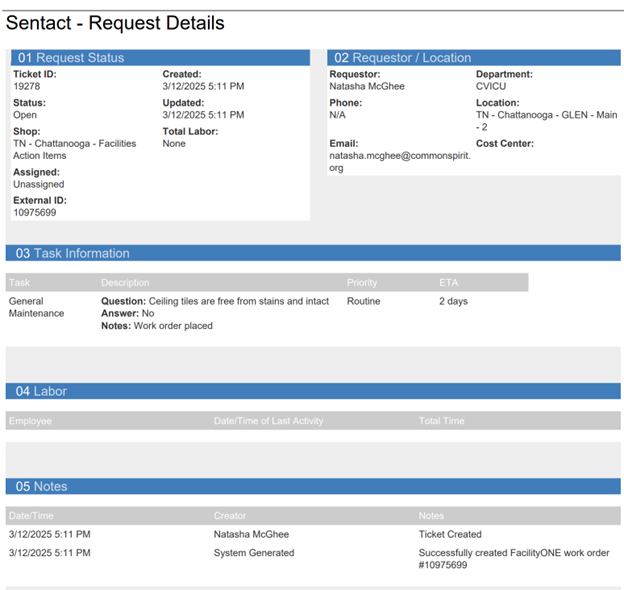Click the 03 Task Information section header

tap(72, 253)
